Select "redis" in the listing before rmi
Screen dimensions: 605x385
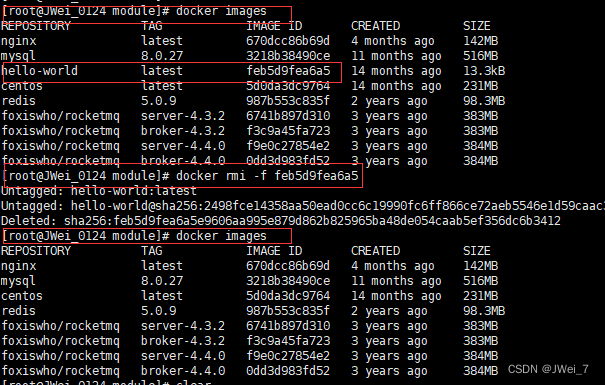tap(19, 101)
